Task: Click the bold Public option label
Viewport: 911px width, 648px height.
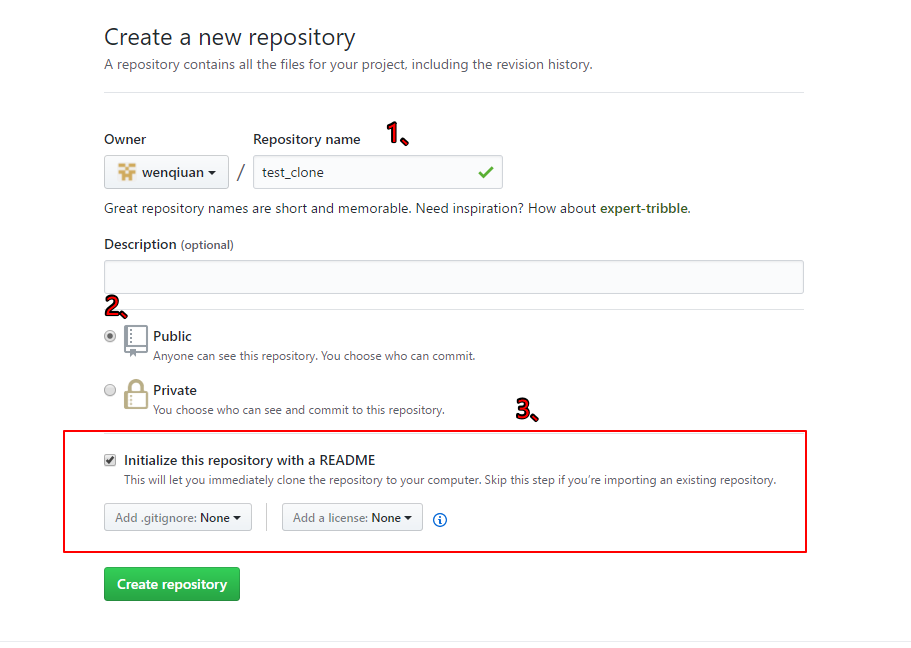Action: pos(172,336)
